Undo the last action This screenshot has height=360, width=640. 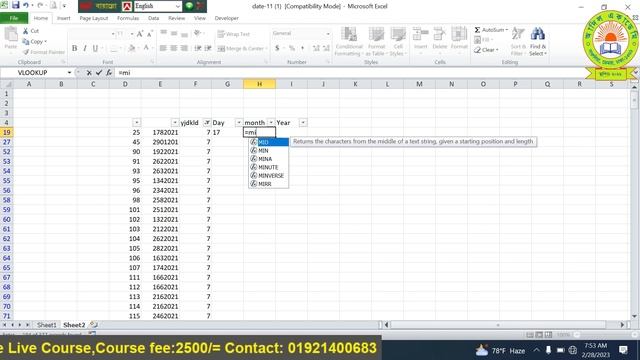26,5
